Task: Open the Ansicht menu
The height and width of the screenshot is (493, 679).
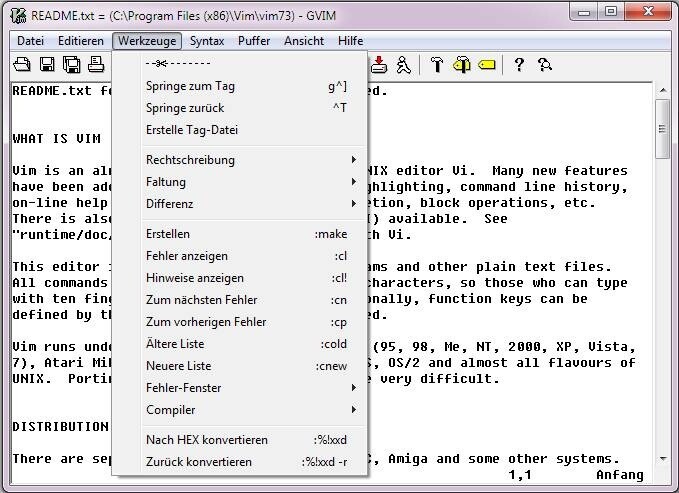Action: tap(304, 41)
